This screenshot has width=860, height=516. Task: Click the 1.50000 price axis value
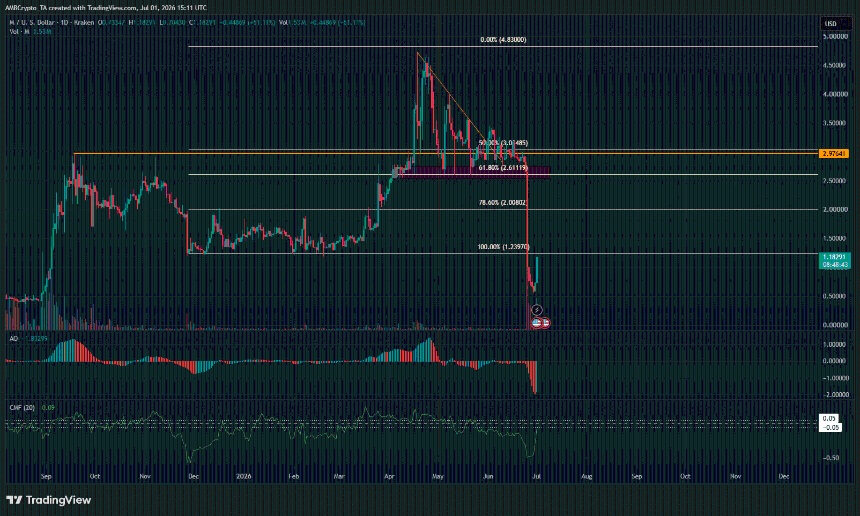(835, 239)
